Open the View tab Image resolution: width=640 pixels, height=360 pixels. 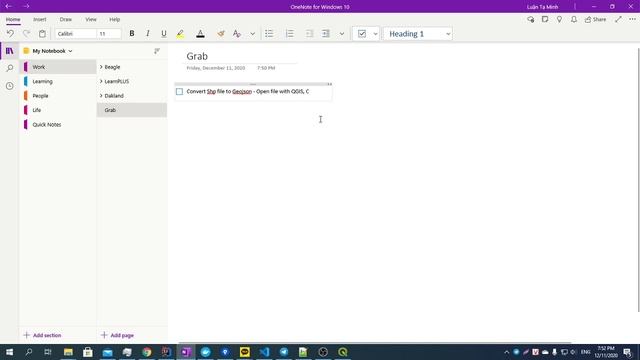(x=91, y=19)
